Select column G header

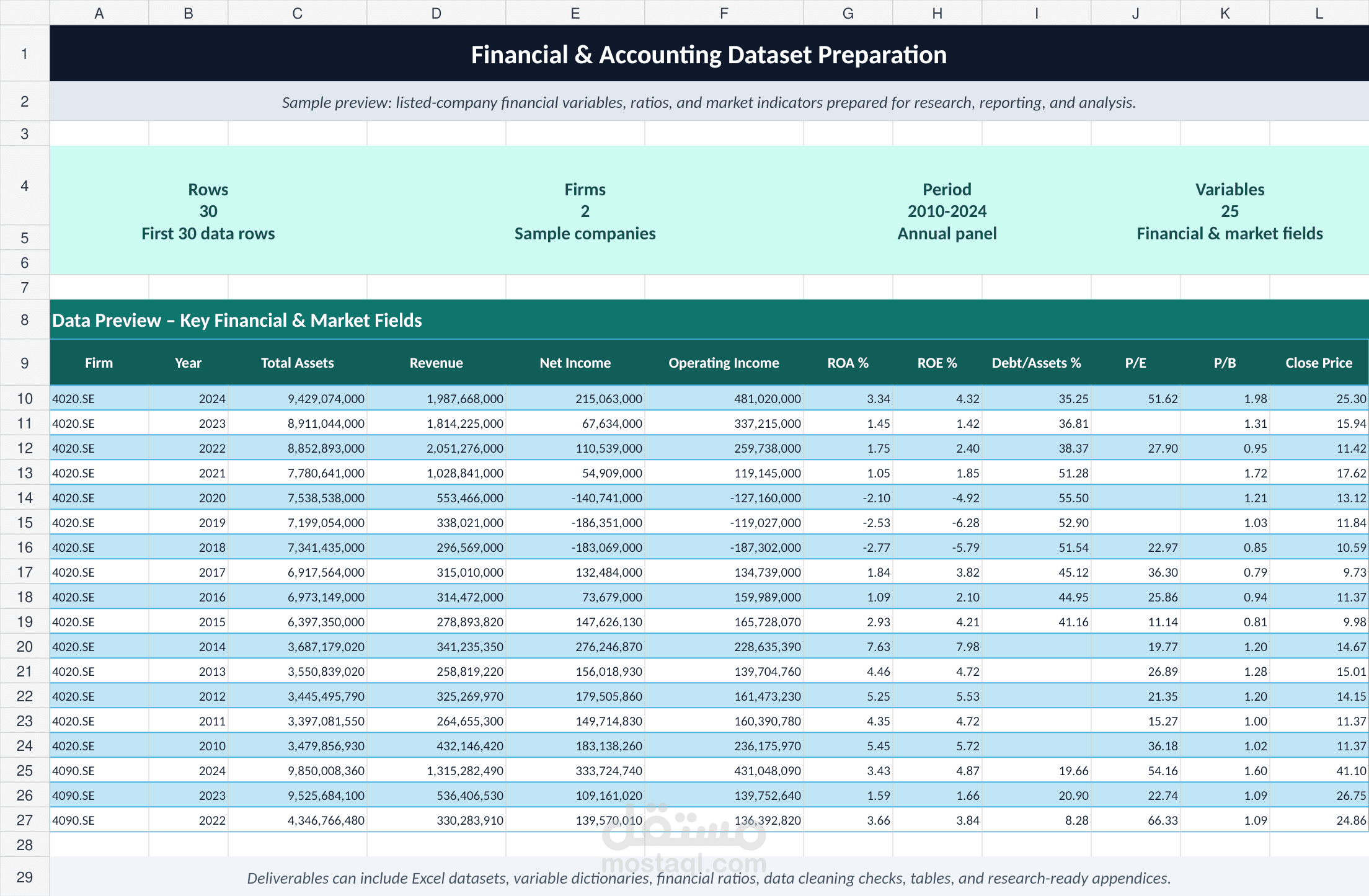click(848, 13)
